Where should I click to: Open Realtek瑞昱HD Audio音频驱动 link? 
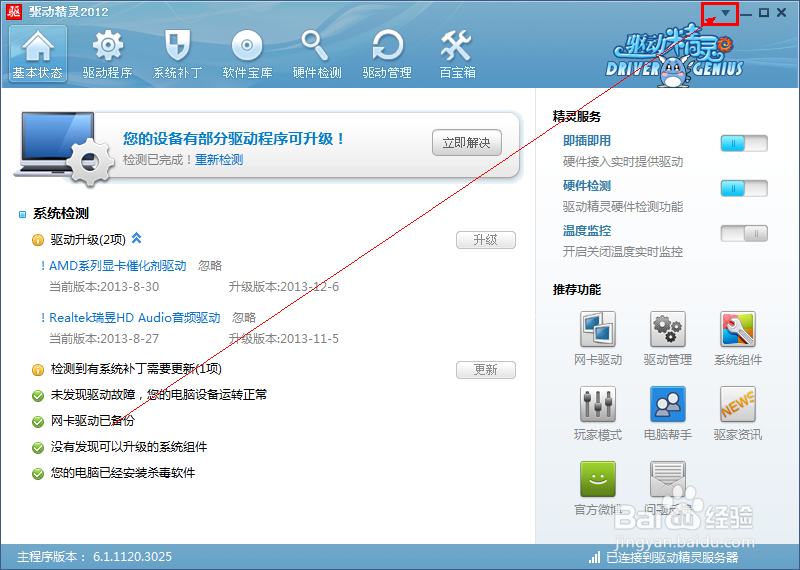point(135,317)
